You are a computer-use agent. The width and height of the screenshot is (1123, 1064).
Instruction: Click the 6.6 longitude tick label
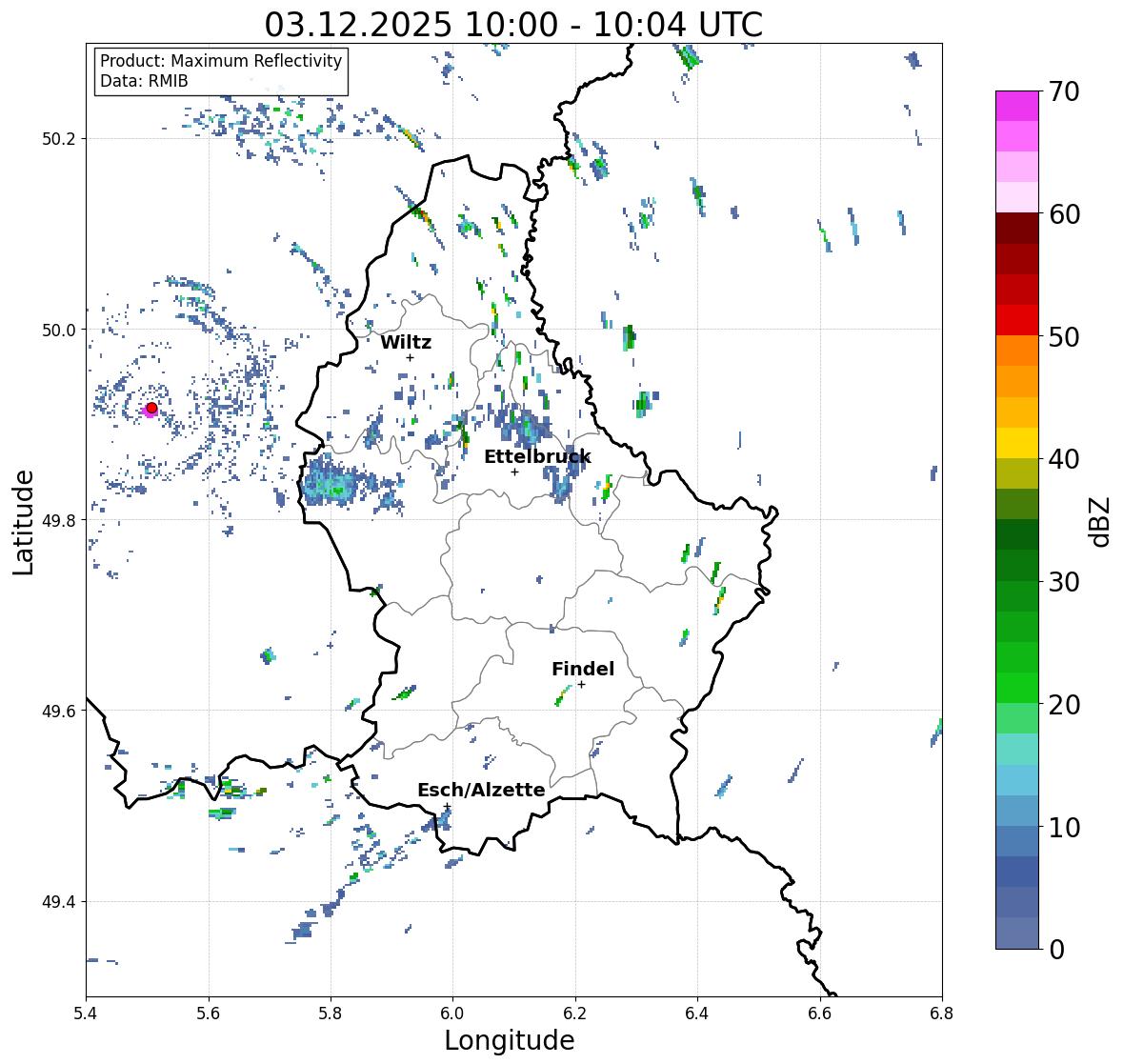(x=820, y=1013)
